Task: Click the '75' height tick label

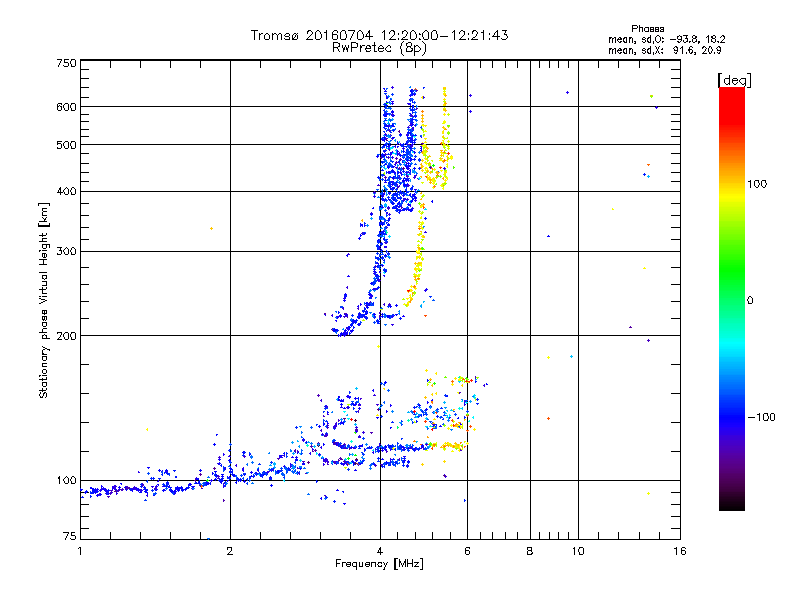Action: [x=70, y=536]
